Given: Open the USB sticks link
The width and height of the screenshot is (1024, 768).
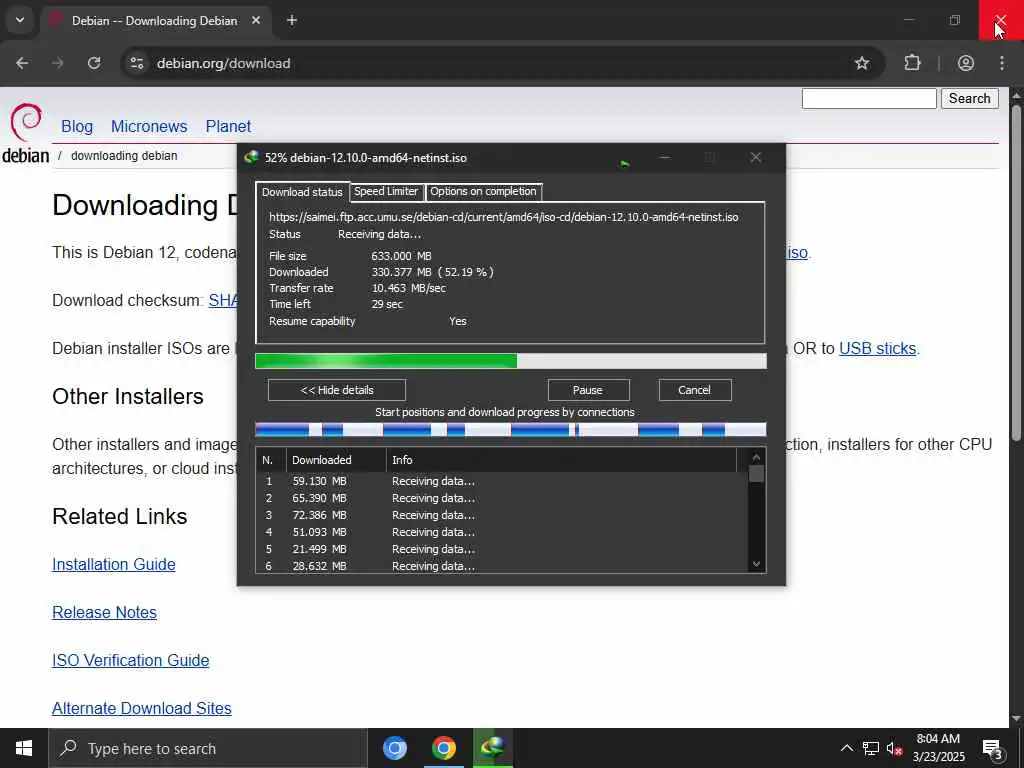Looking at the screenshot, I should 877,348.
